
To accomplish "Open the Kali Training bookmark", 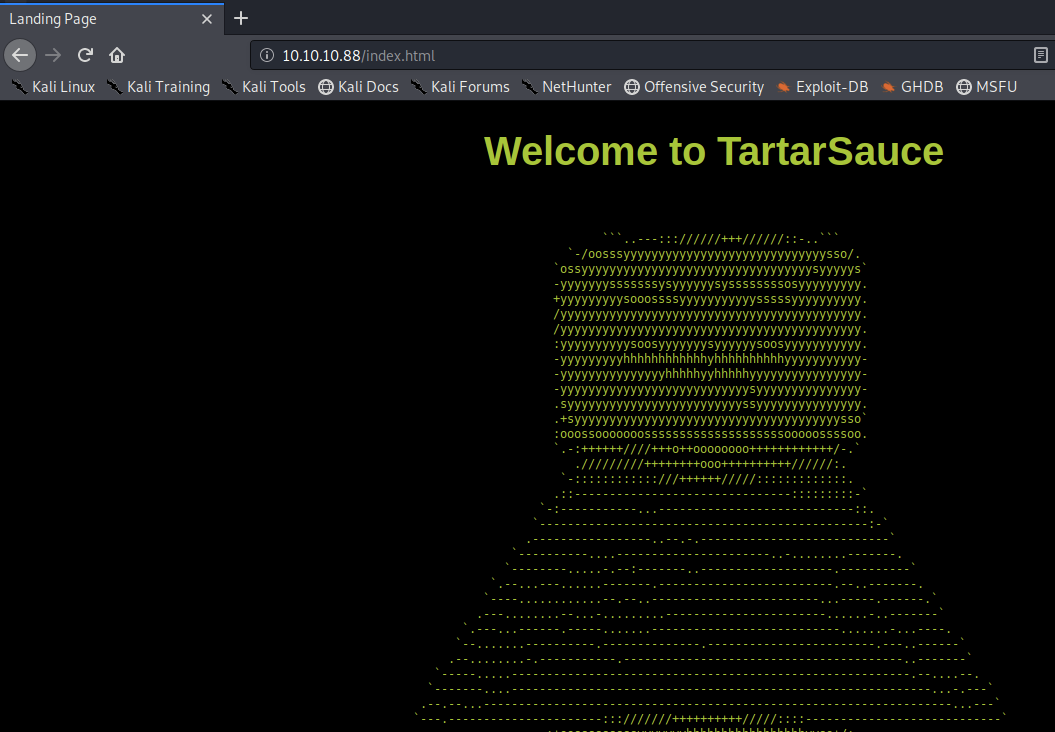I will [158, 87].
